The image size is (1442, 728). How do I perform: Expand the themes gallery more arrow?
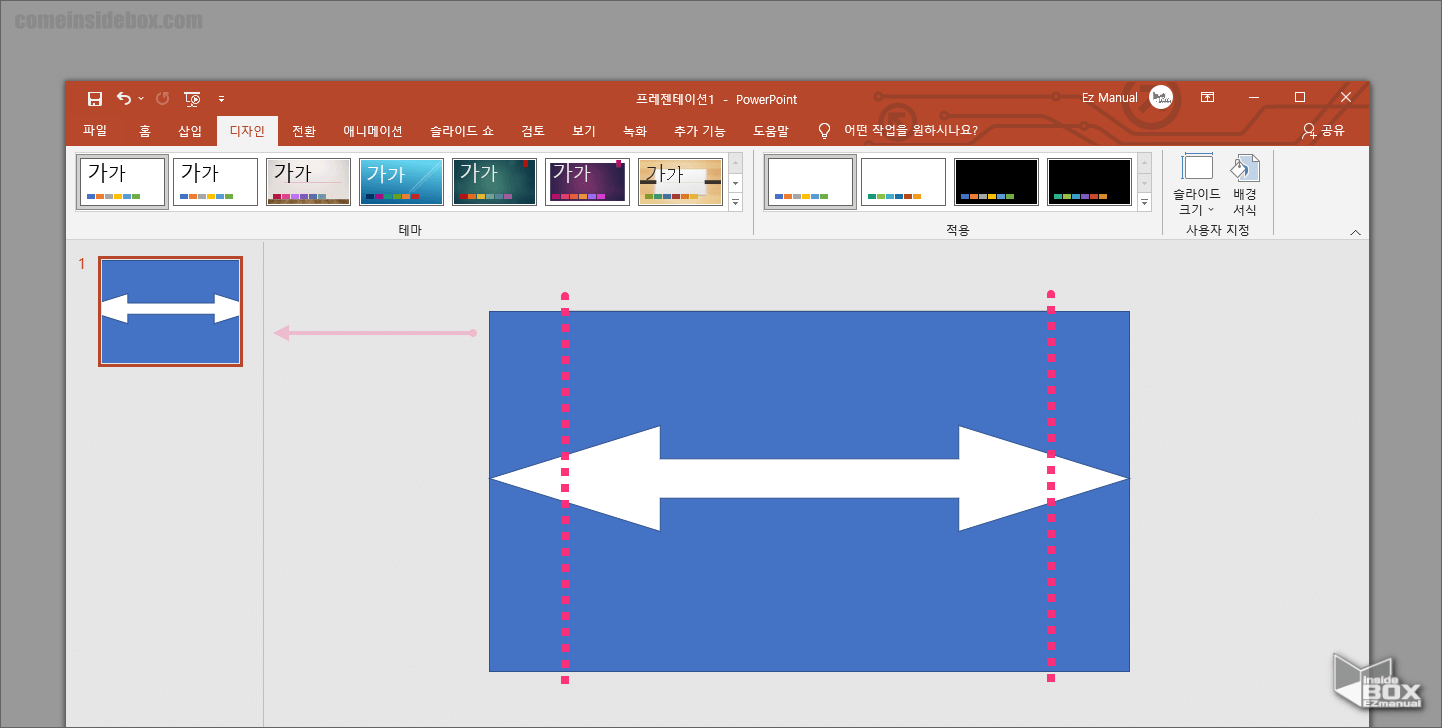[x=736, y=203]
